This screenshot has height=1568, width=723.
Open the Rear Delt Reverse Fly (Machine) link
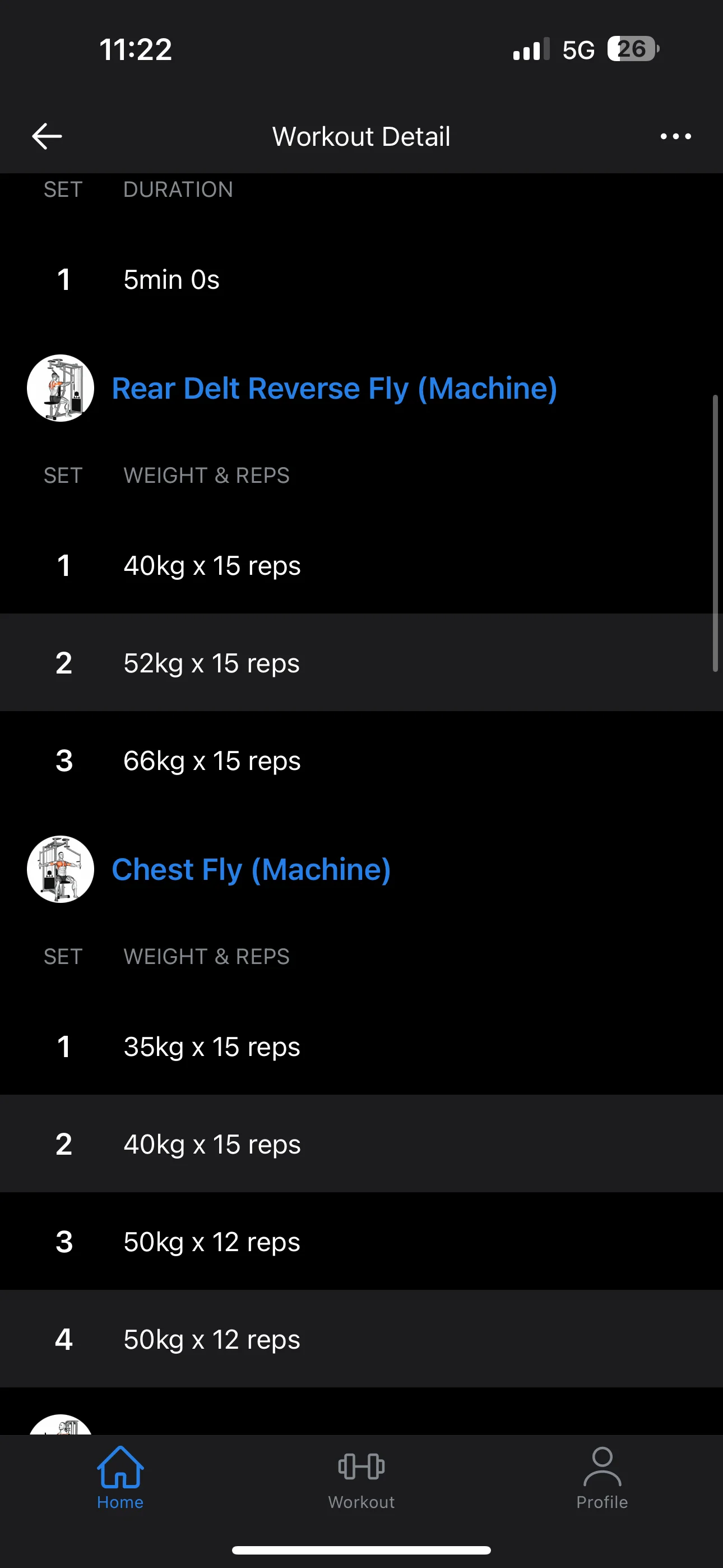tap(334, 388)
